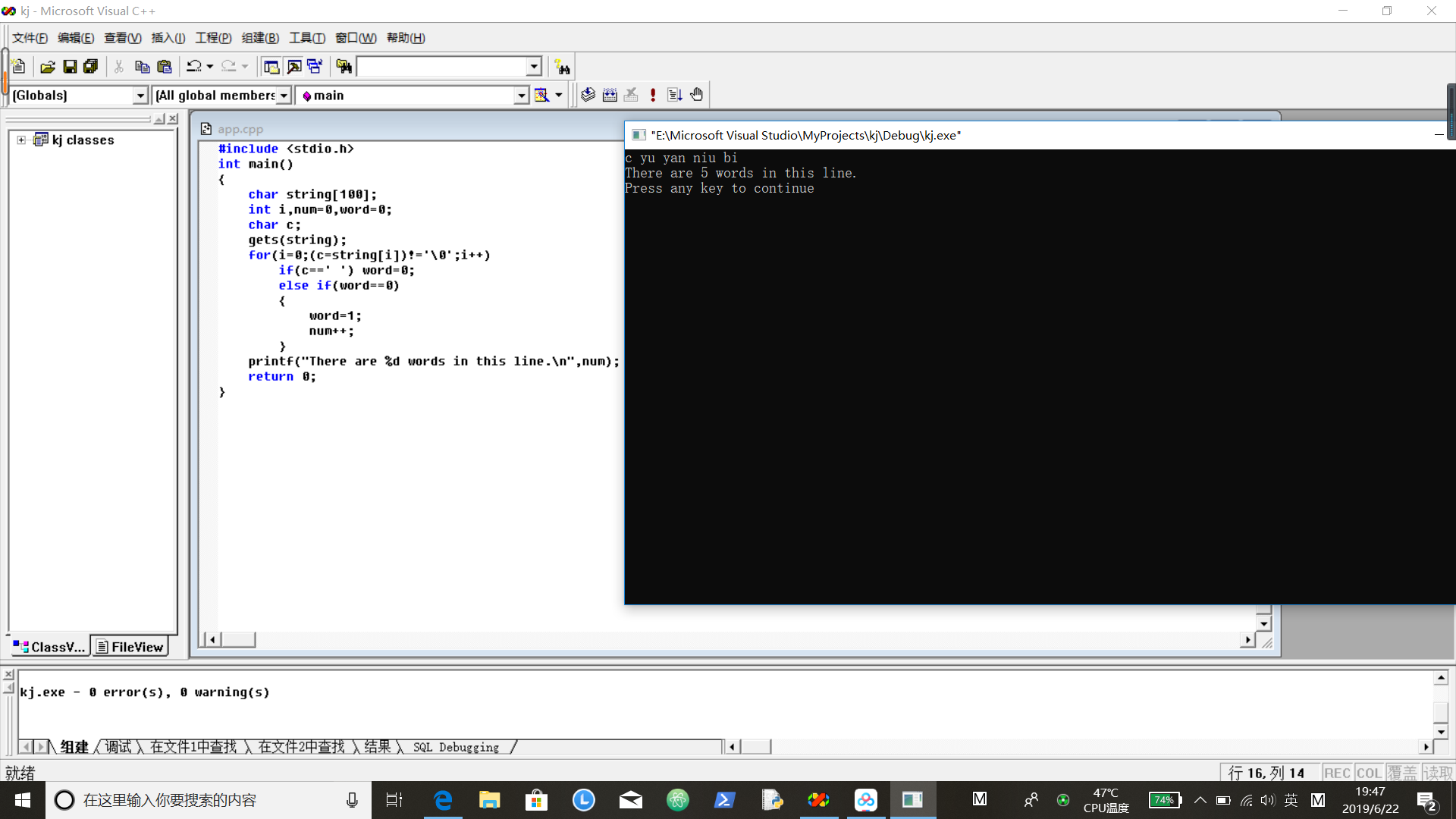Click the Build icon in build toolbar

(610, 95)
